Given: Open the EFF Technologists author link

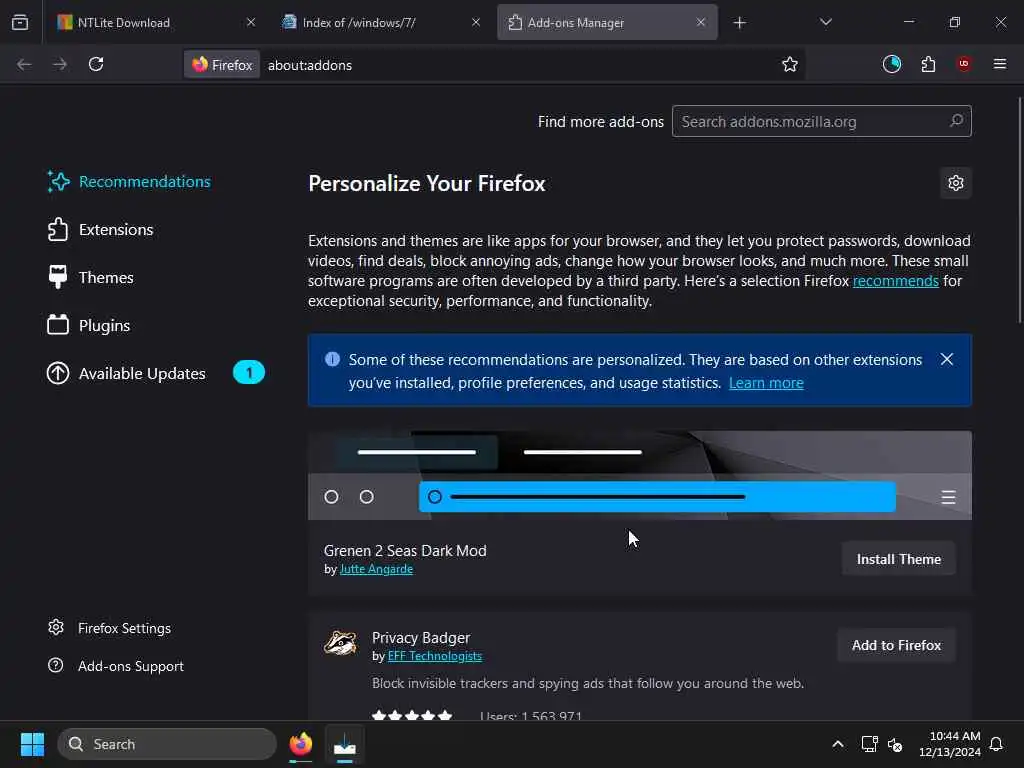Looking at the screenshot, I should point(434,656).
